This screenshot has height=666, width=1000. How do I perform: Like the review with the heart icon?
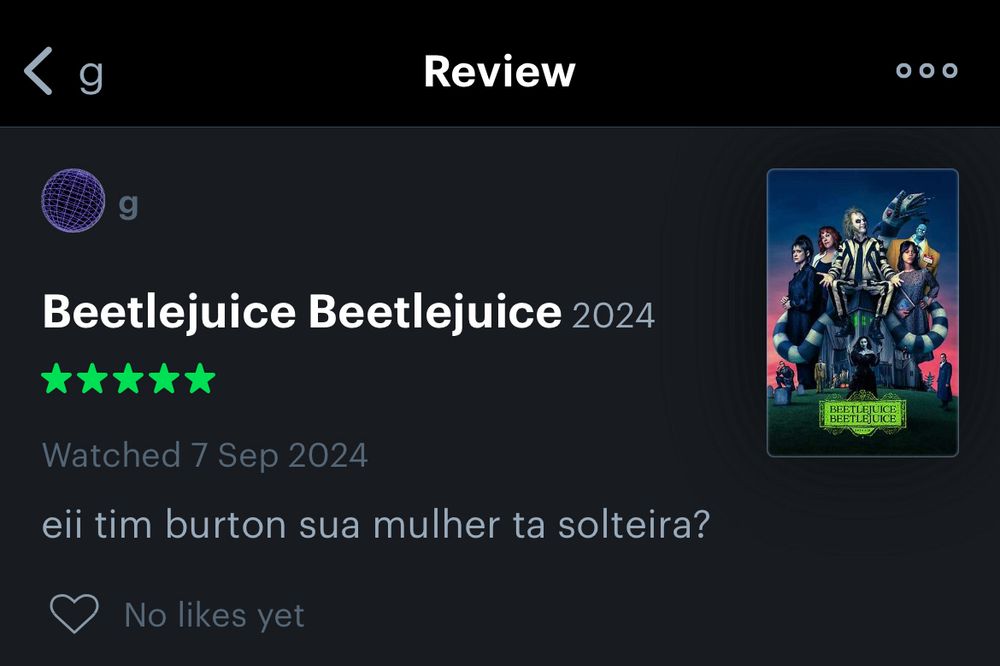74,613
